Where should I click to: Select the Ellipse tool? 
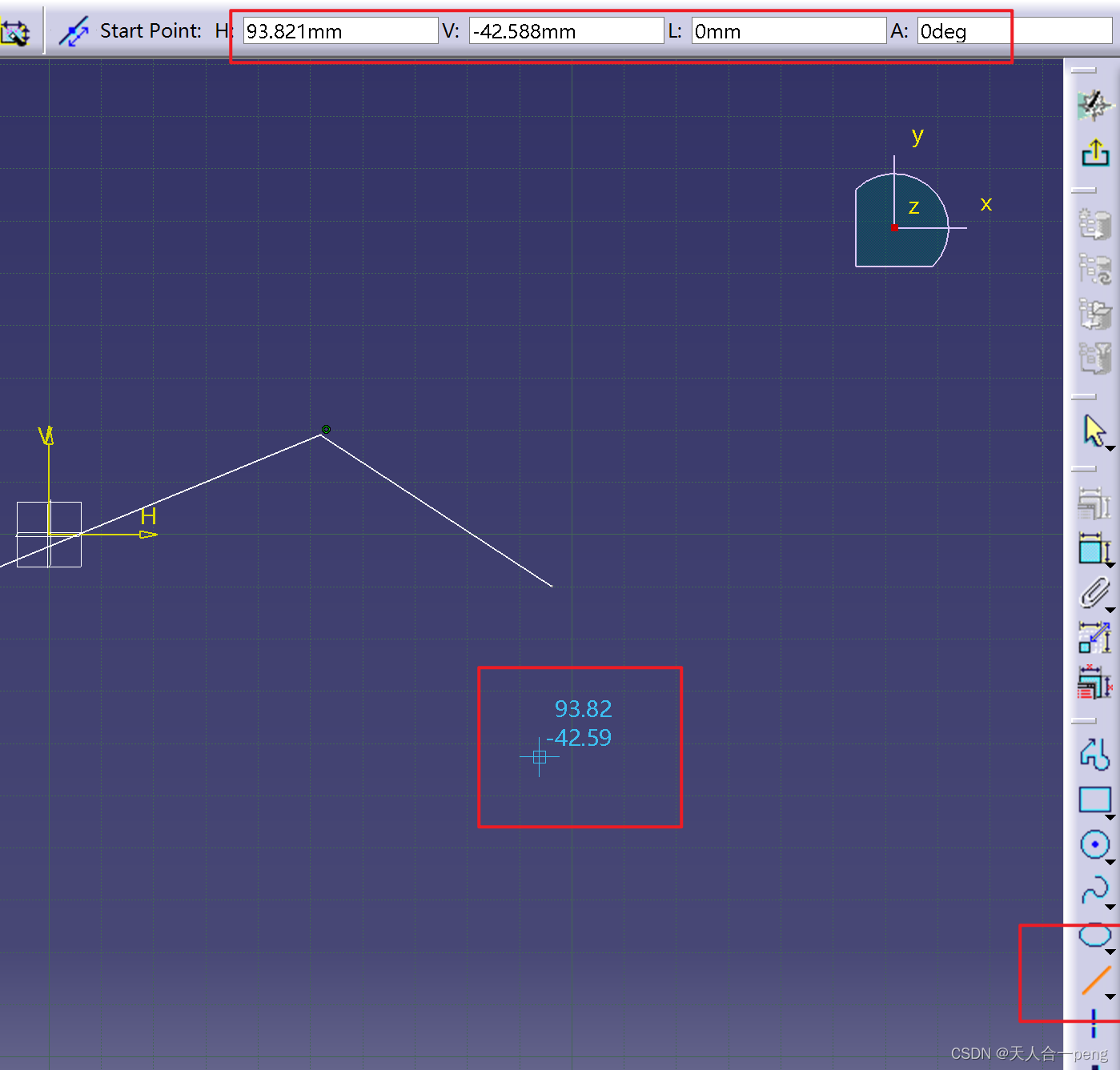point(1094,934)
